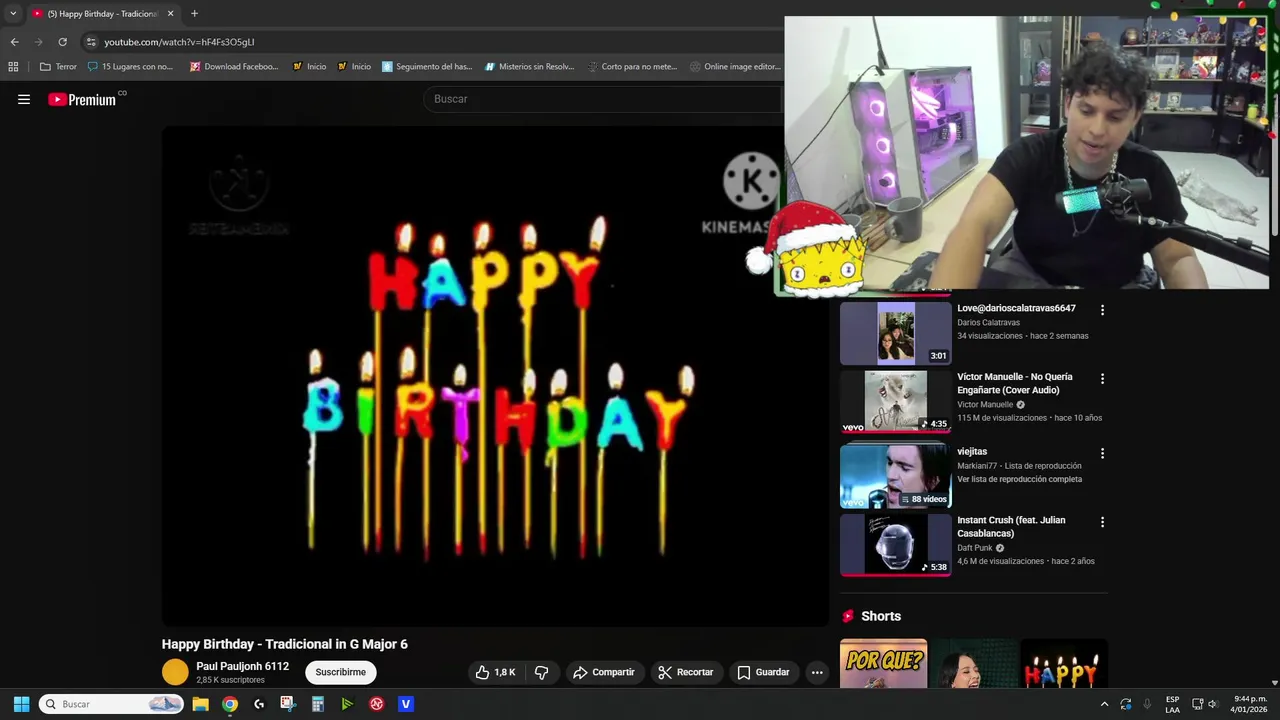Image resolution: width=1280 pixels, height=720 pixels.
Task: Open the Misterios sin Resolv... bookmark
Action: click(x=530, y=67)
